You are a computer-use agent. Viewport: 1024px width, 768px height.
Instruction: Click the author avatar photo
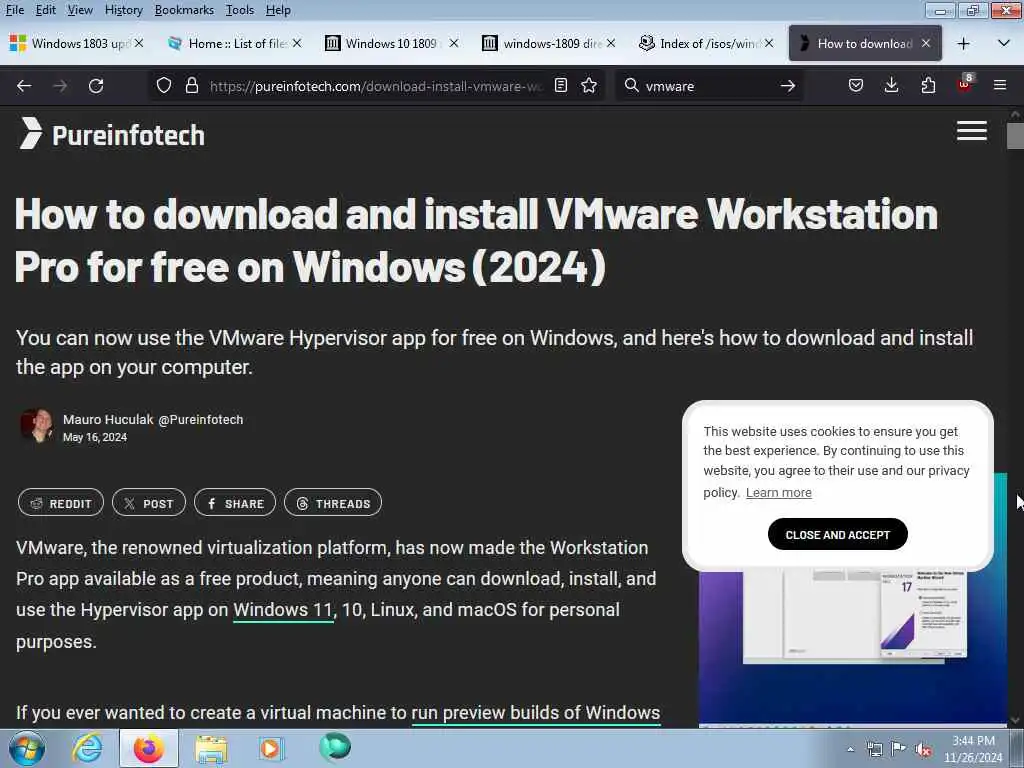pyautogui.click(x=37, y=426)
